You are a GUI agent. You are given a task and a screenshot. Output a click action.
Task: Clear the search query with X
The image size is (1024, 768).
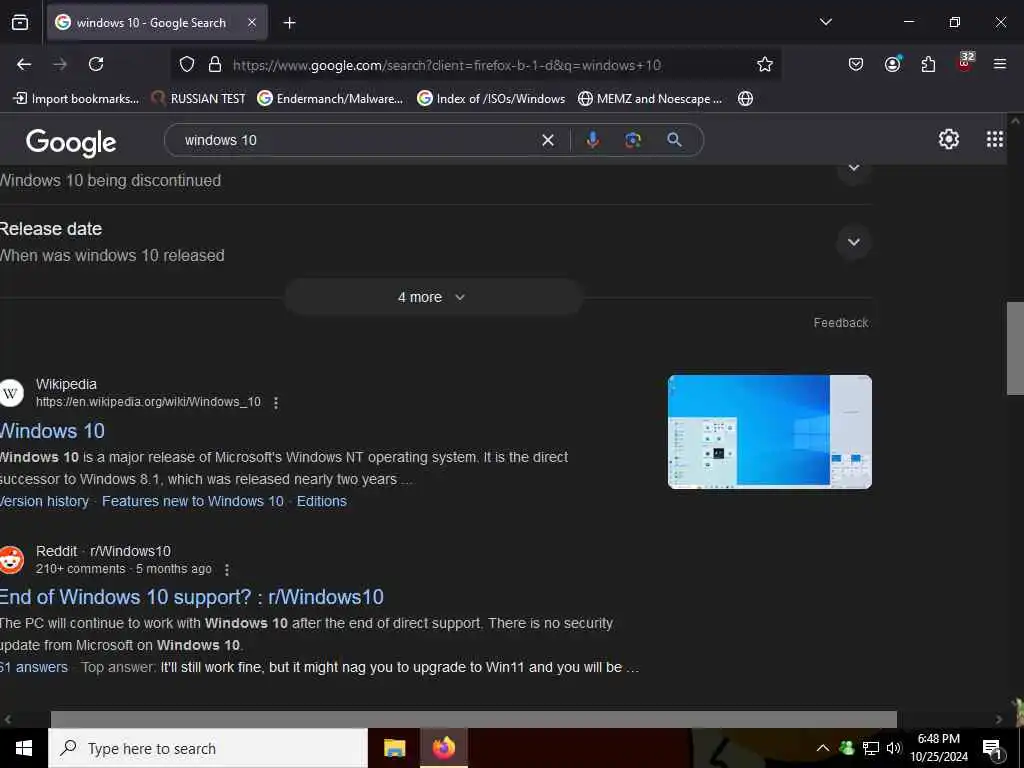coord(548,140)
